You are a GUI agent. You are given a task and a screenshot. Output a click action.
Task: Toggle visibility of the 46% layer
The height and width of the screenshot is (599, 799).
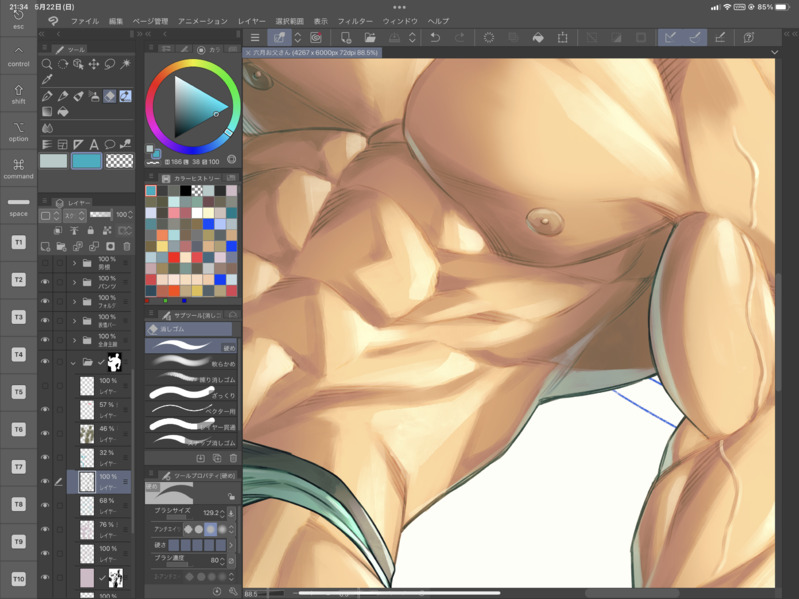click(45, 433)
